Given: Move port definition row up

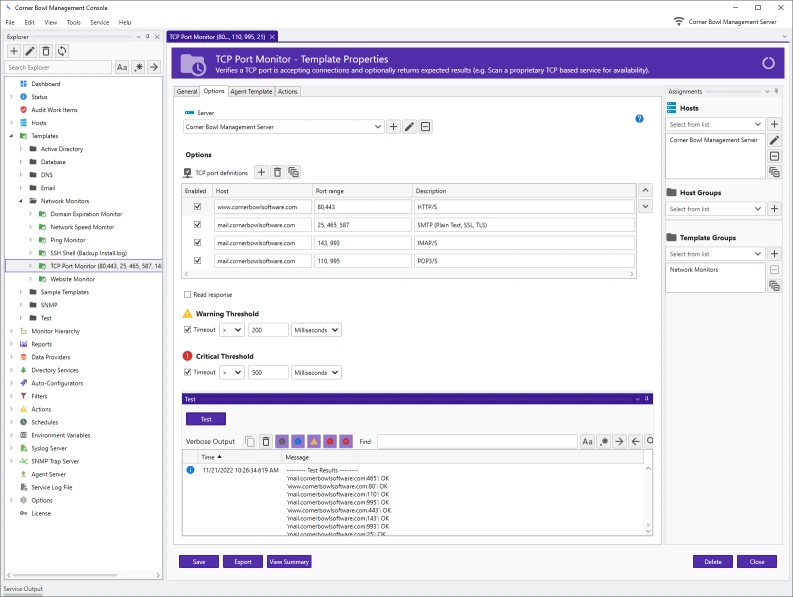Looking at the screenshot, I should click(645, 190).
